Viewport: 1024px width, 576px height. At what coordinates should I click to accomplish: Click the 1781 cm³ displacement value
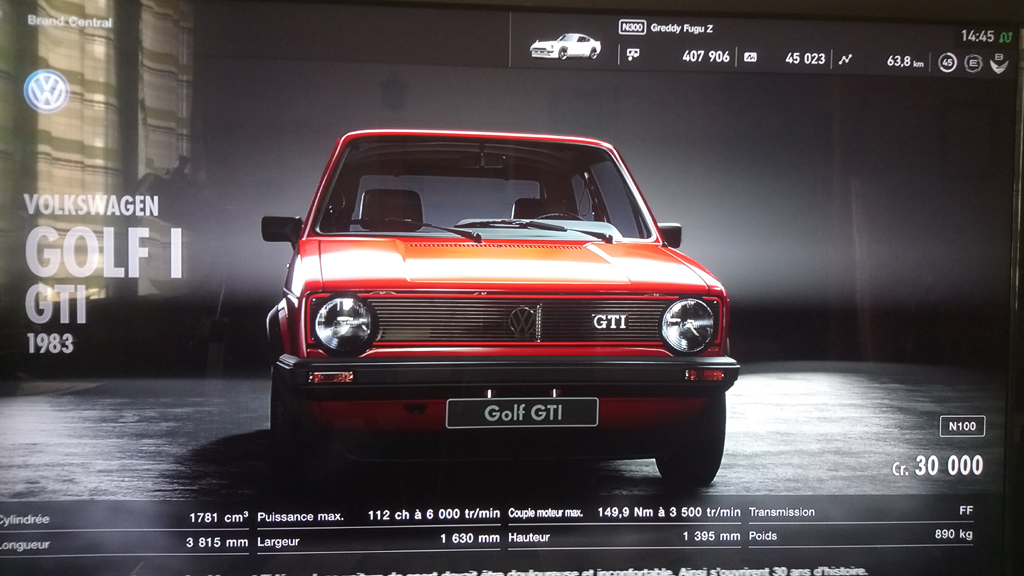pos(219,517)
